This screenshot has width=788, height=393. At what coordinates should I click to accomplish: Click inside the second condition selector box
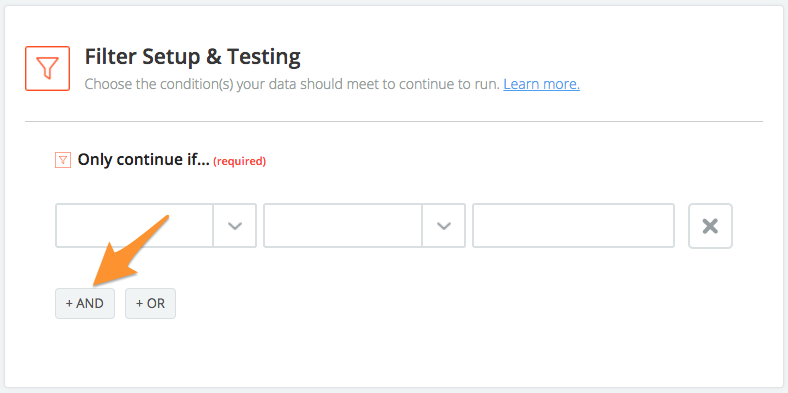coord(343,226)
